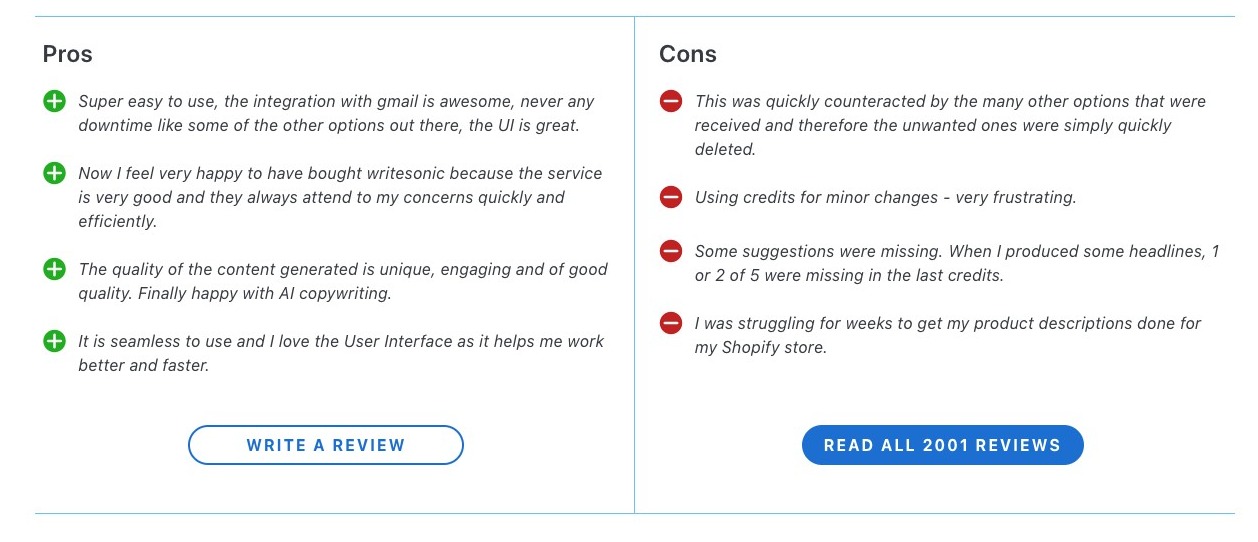The height and width of the screenshot is (542, 1258).
Task: Click the red minus icon next to the Shopify store review
Action: [x=671, y=323]
